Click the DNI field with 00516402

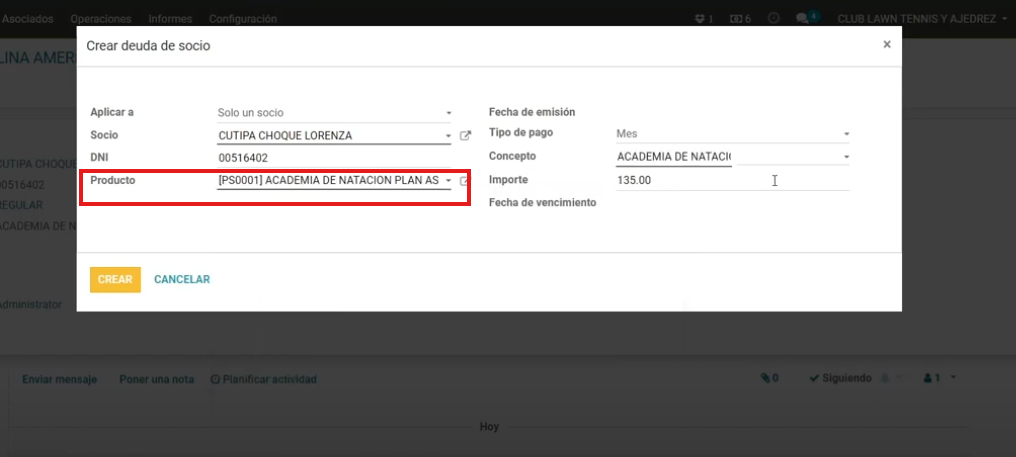[334, 158]
